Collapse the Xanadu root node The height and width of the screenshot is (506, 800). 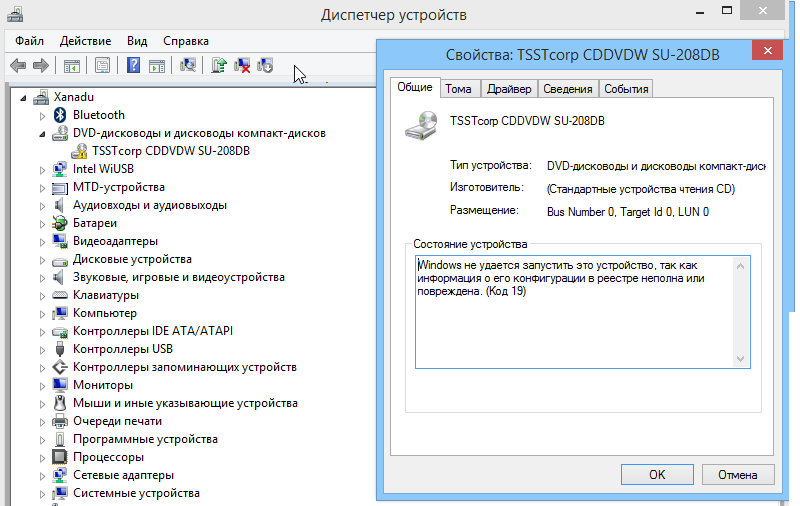tap(23, 97)
